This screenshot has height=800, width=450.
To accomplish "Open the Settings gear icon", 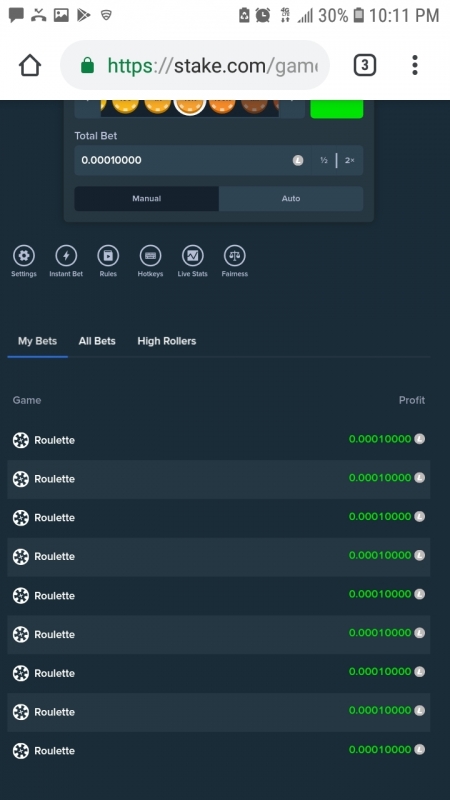I will click(24, 256).
